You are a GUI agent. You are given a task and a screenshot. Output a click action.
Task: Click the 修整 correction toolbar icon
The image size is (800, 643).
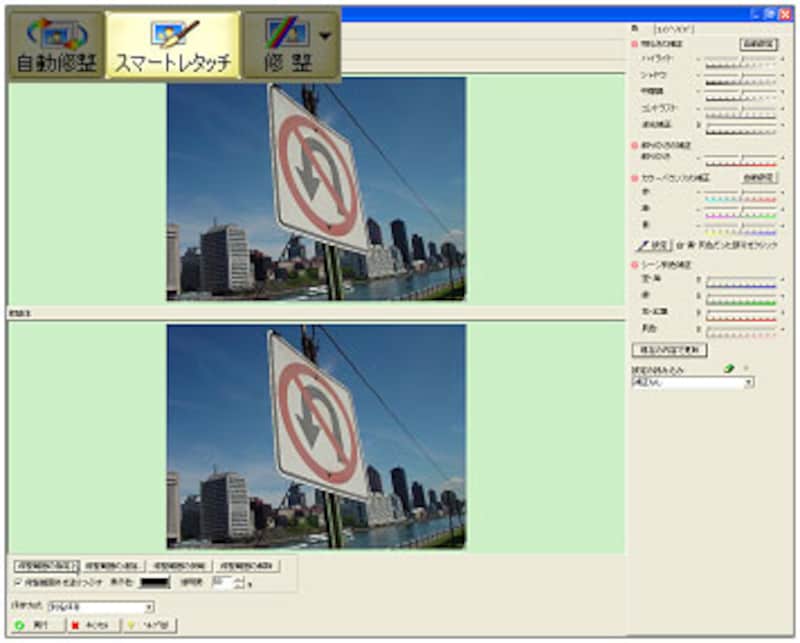pos(285,46)
